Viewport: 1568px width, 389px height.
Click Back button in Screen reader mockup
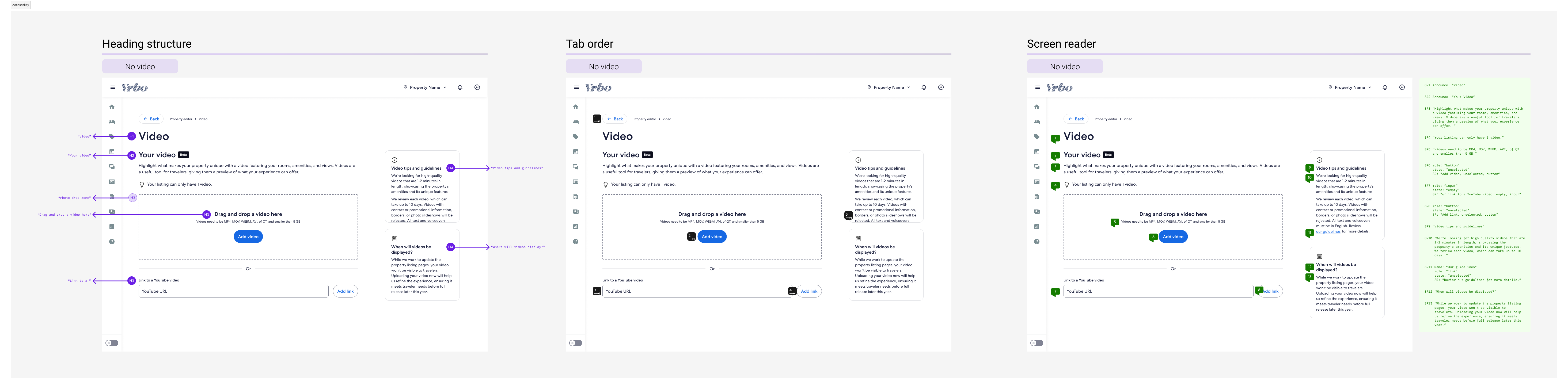tap(1076, 119)
